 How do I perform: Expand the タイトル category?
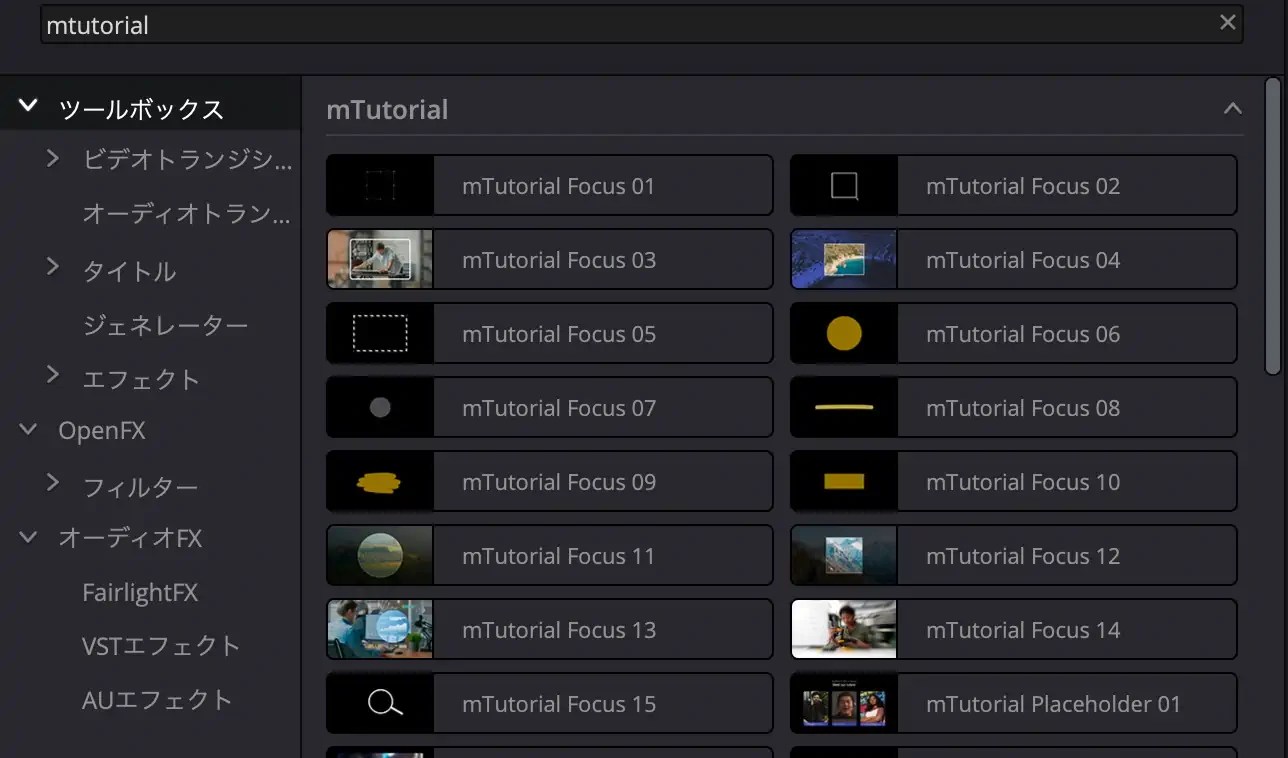(53, 267)
